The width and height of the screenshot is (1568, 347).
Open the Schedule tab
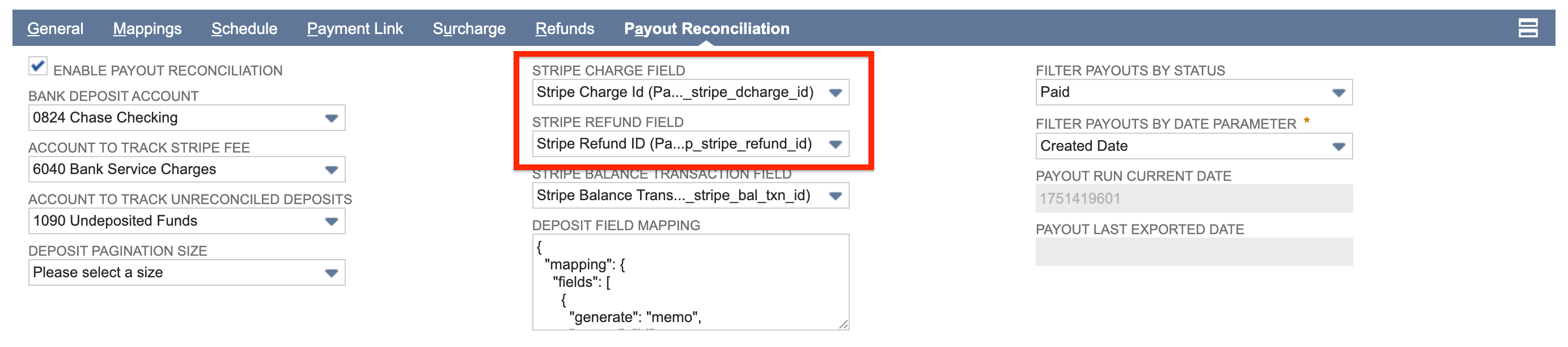coord(244,28)
